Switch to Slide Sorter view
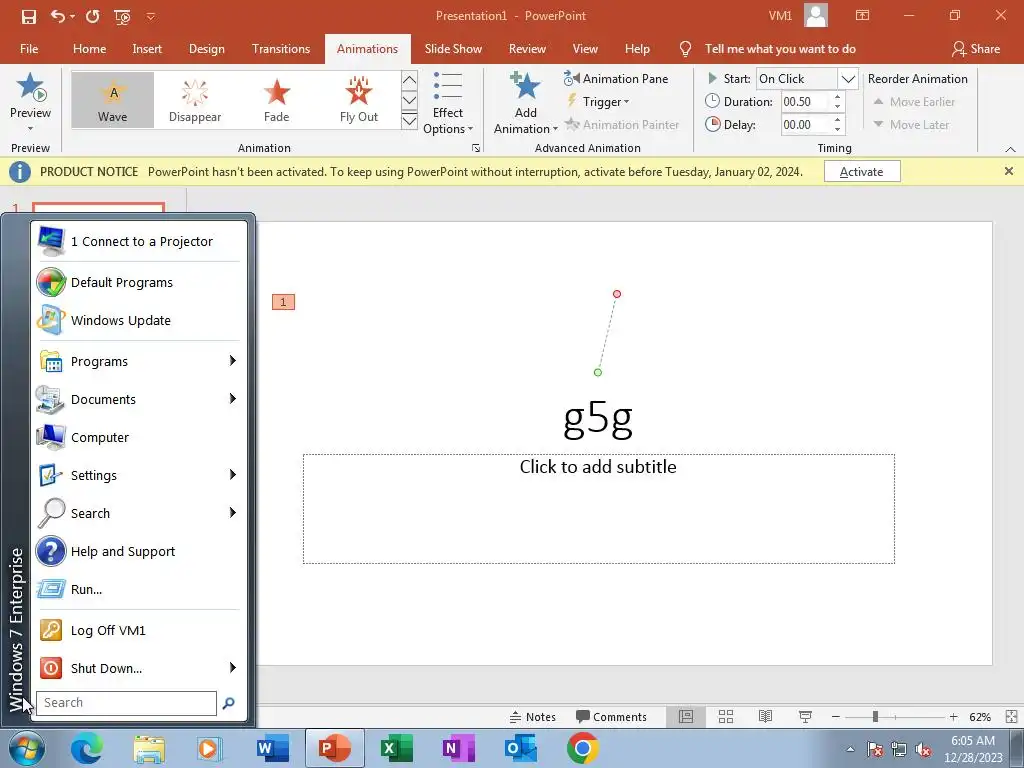 click(x=726, y=717)
